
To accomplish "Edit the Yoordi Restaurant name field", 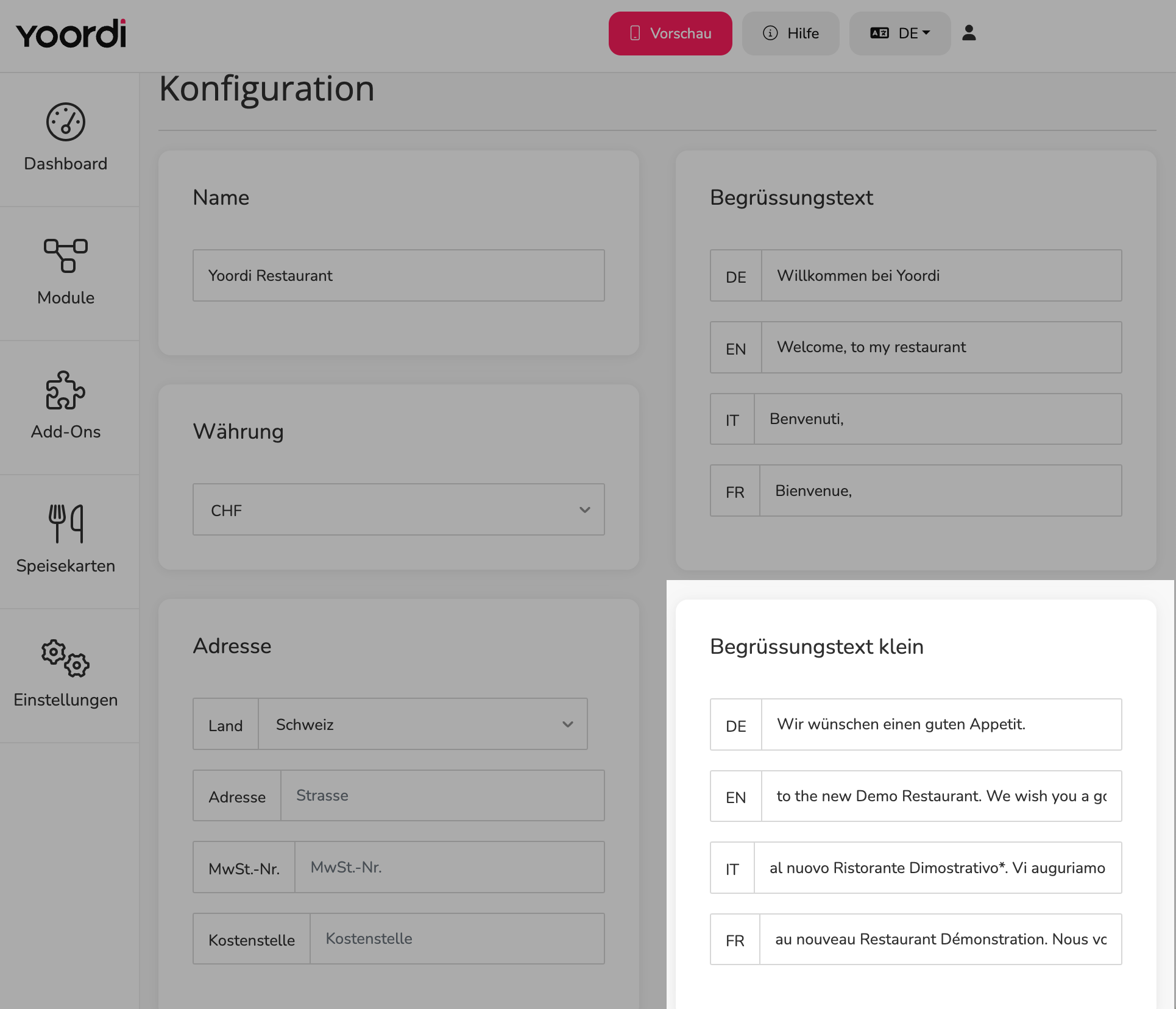I will (x=398, y=275).
